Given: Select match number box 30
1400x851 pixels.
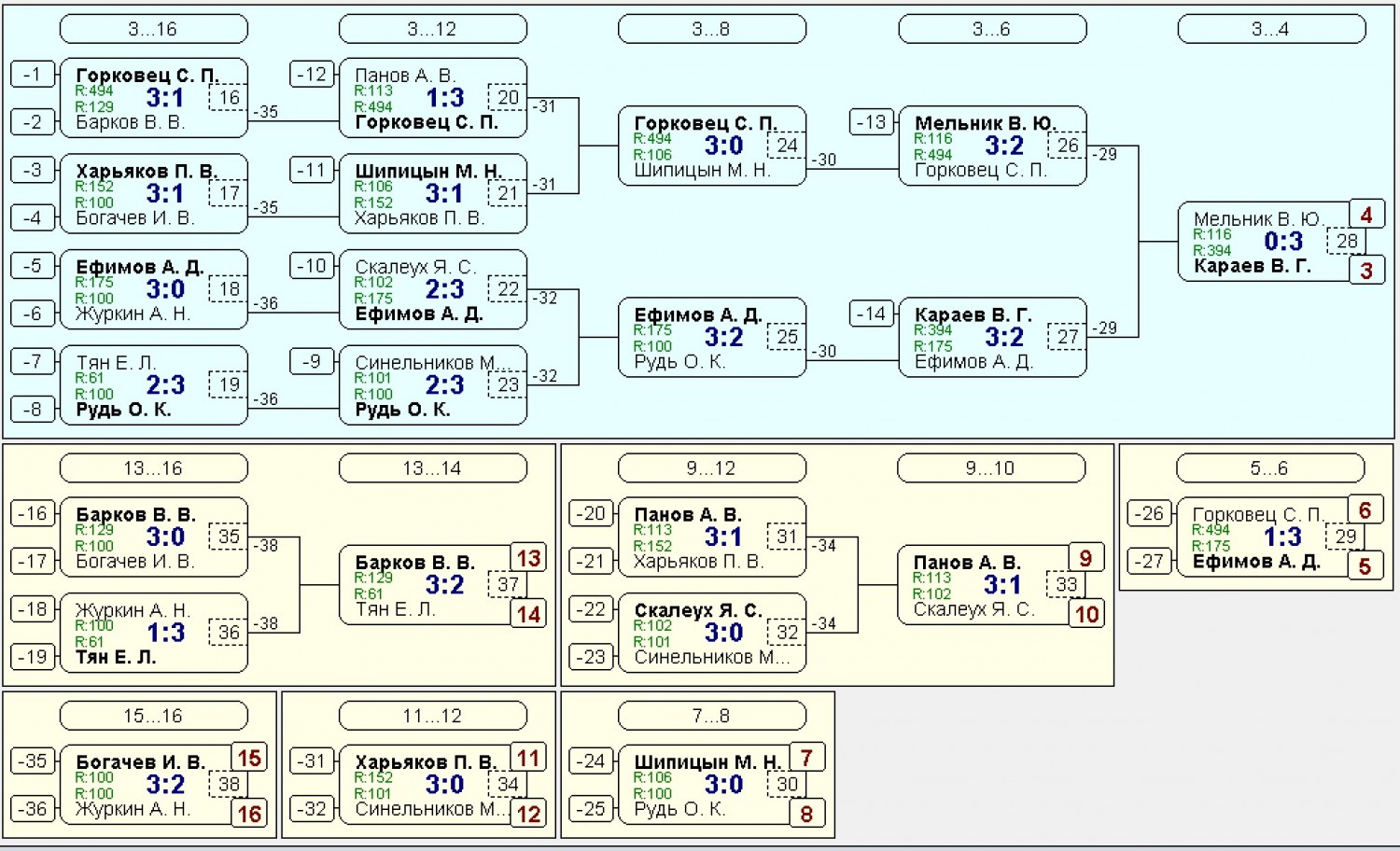Looking at the screenshot, I should 787,784.
